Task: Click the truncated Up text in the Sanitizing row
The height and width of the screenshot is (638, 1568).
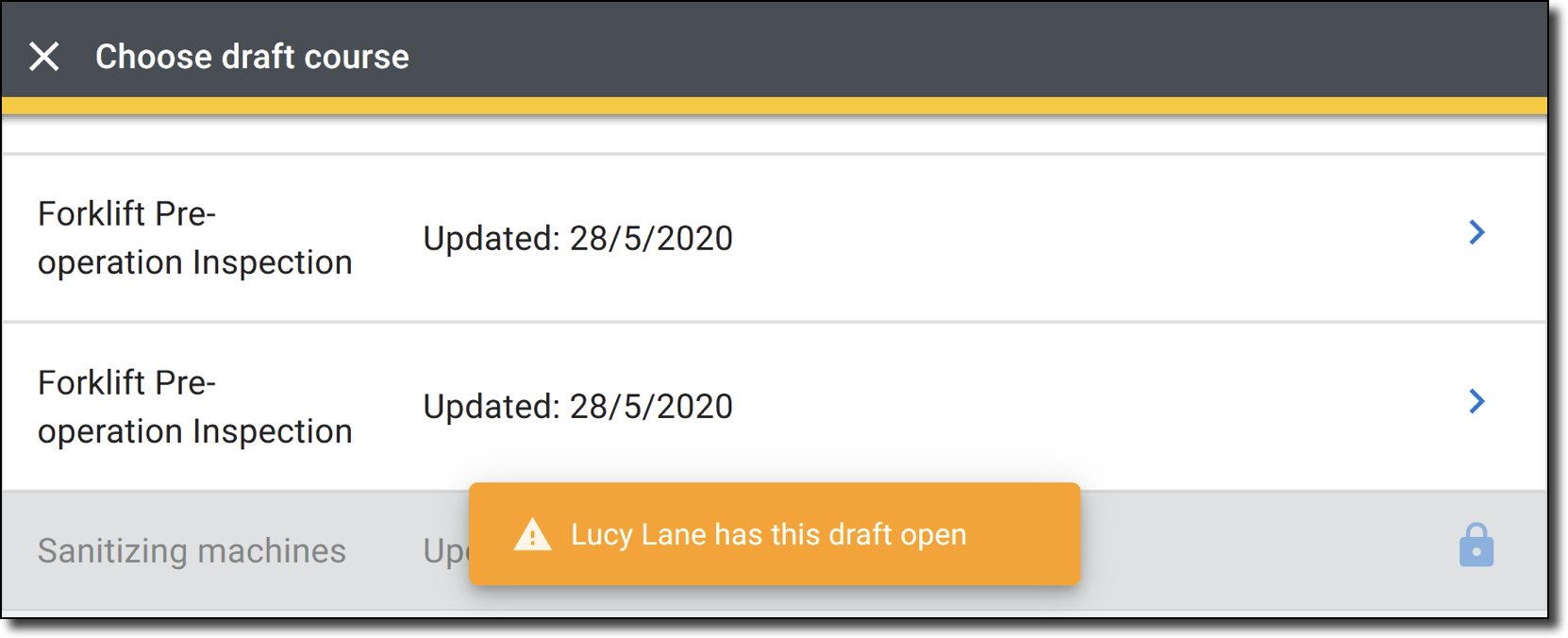Action: tap(445, 551)
